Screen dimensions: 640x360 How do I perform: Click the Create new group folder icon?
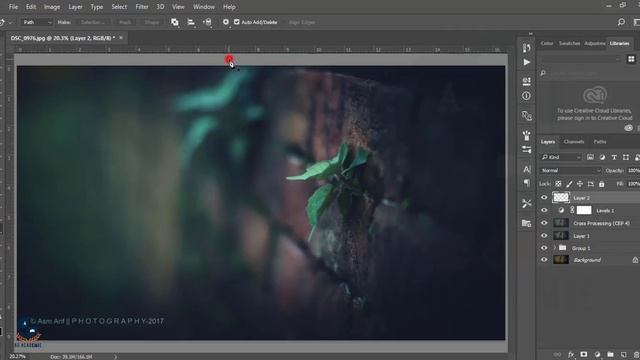point(610,355)
